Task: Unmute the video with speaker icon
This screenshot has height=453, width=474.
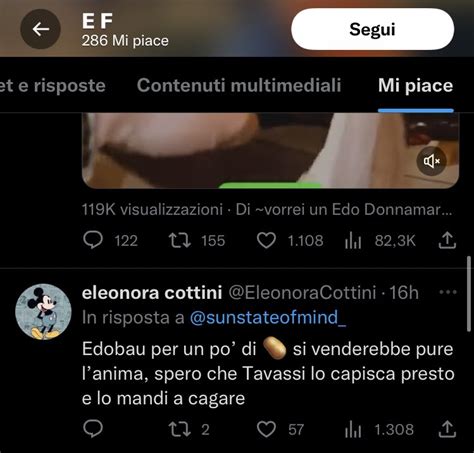Action: point(432,161)
